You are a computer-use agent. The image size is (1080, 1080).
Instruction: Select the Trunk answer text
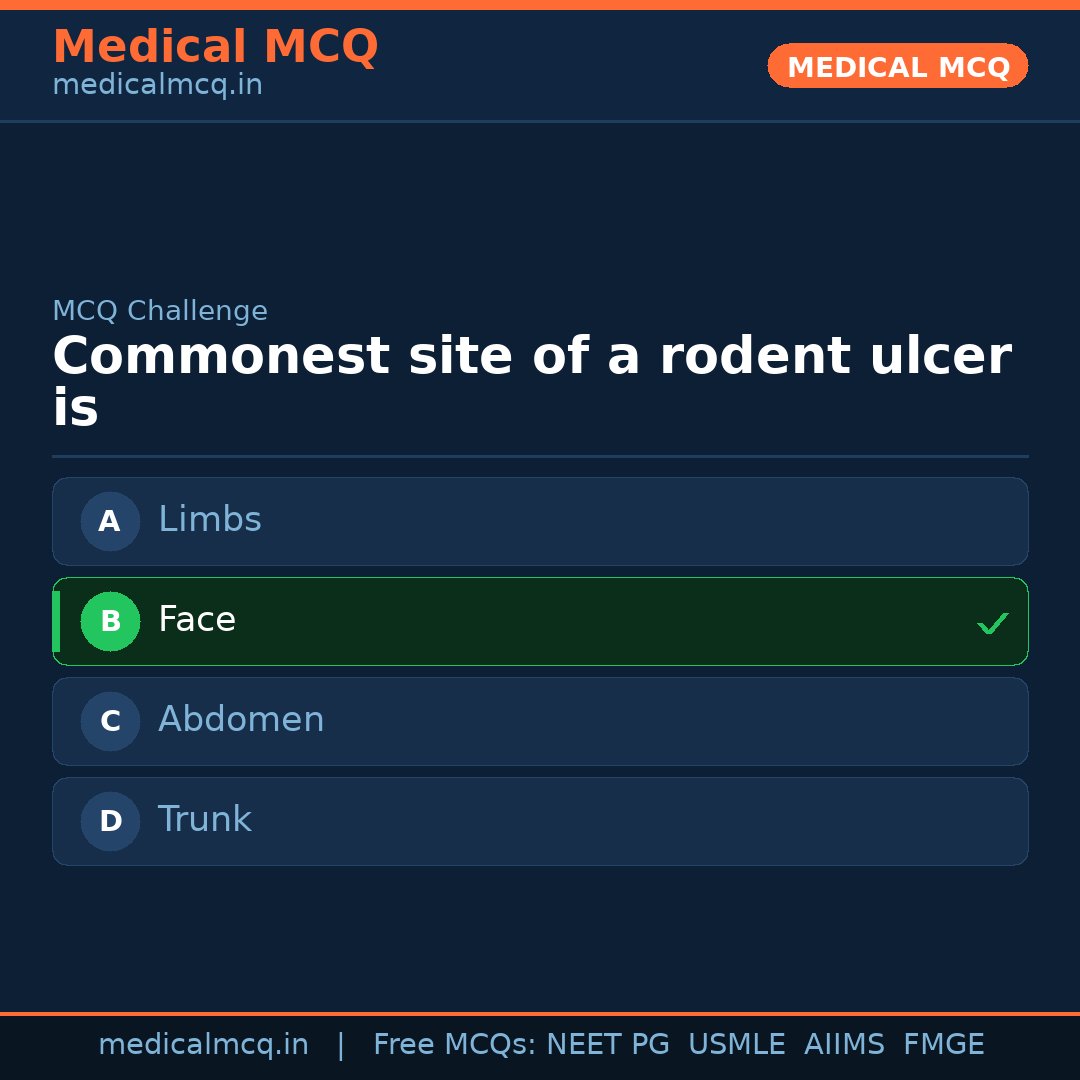(205, 820)
